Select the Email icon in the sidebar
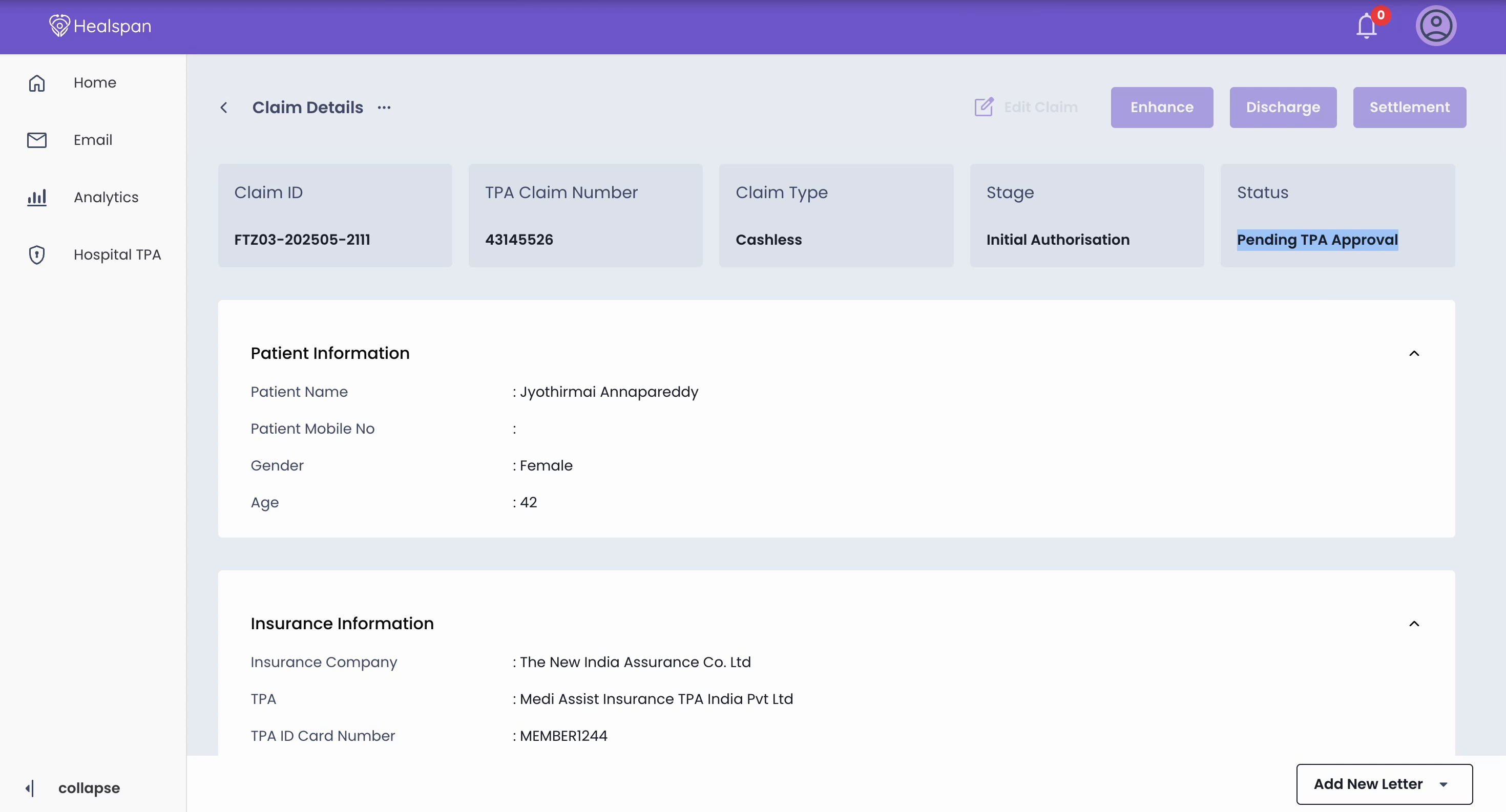Screen dimensions: 1506x812 36,140
